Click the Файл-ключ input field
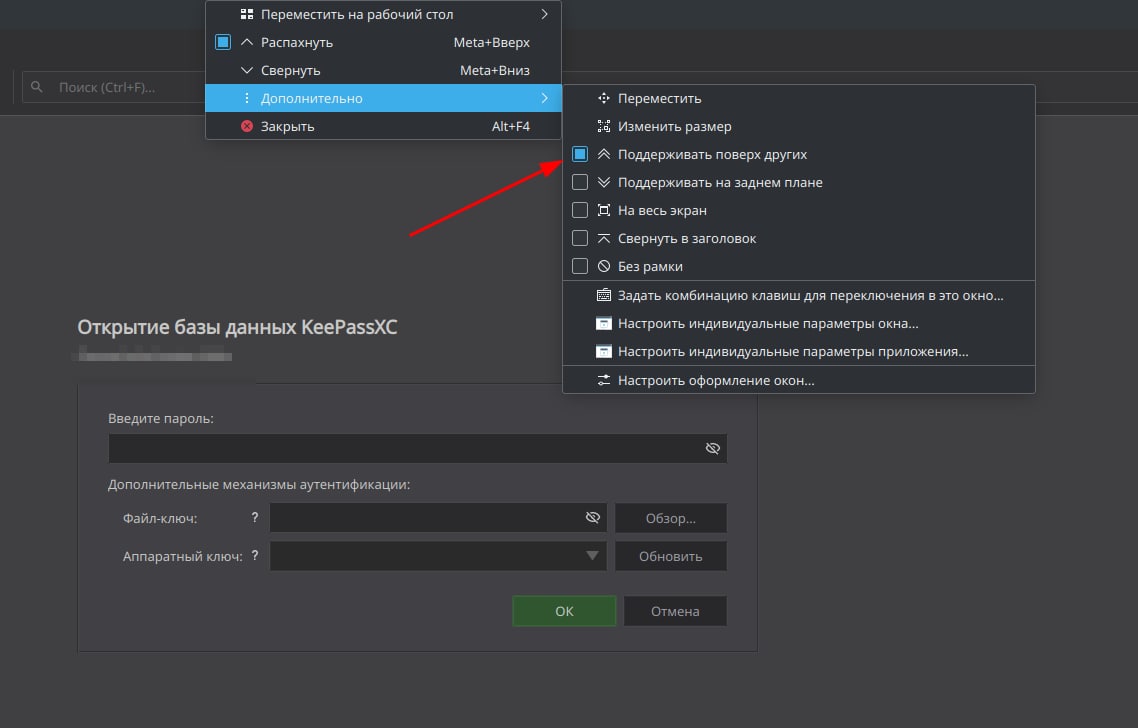 [x=438, y=518]
